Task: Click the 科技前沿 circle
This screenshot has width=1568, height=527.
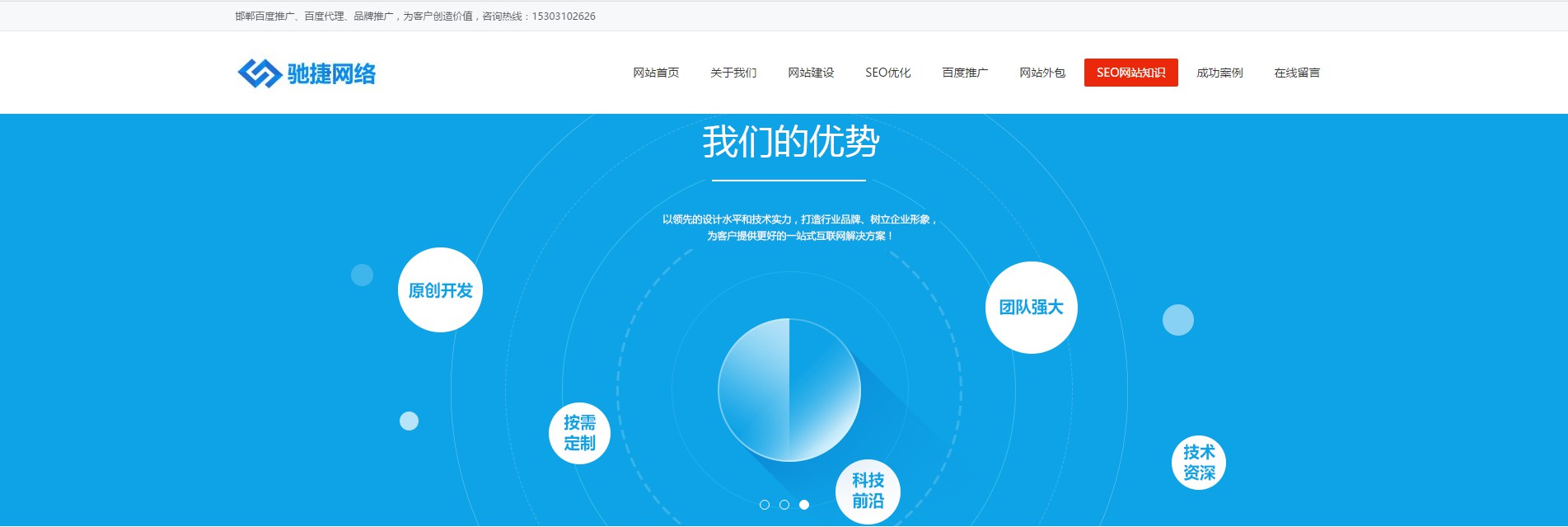Action: (x=868, y=492)
